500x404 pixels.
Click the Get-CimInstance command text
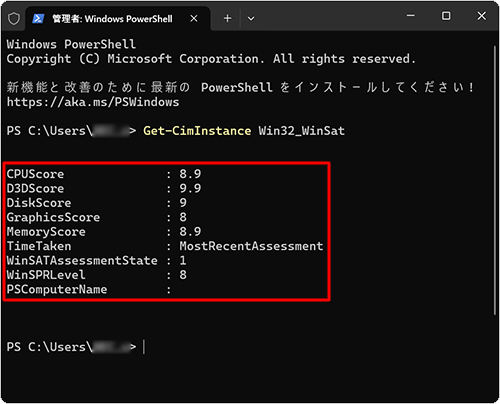(x=197, y=131)
